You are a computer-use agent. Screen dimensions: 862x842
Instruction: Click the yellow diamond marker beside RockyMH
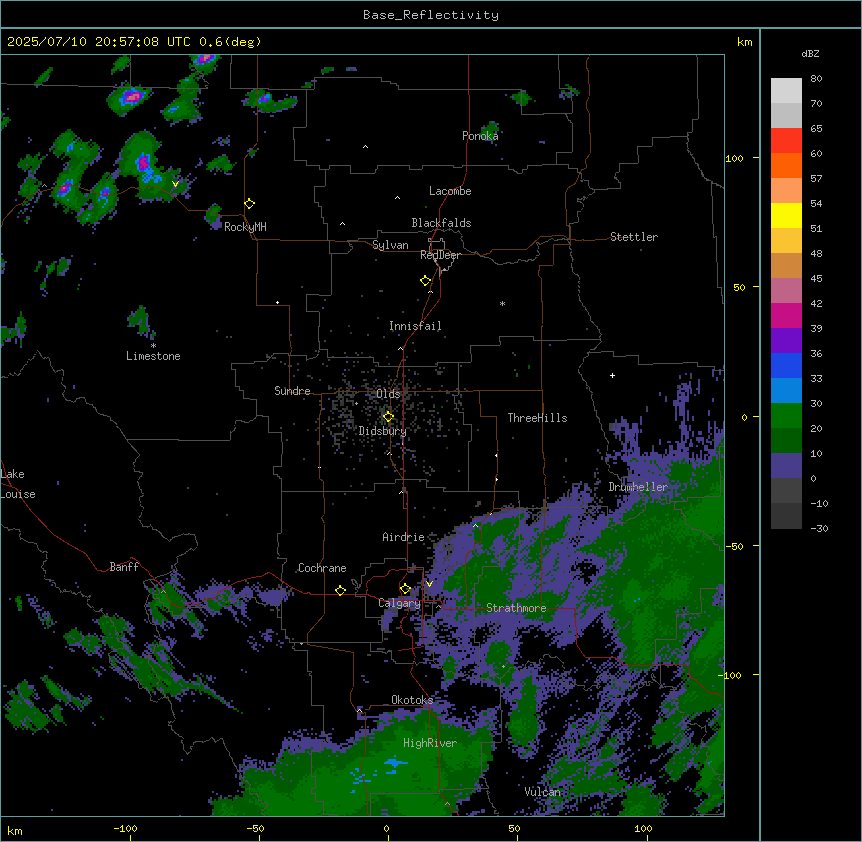250,204
